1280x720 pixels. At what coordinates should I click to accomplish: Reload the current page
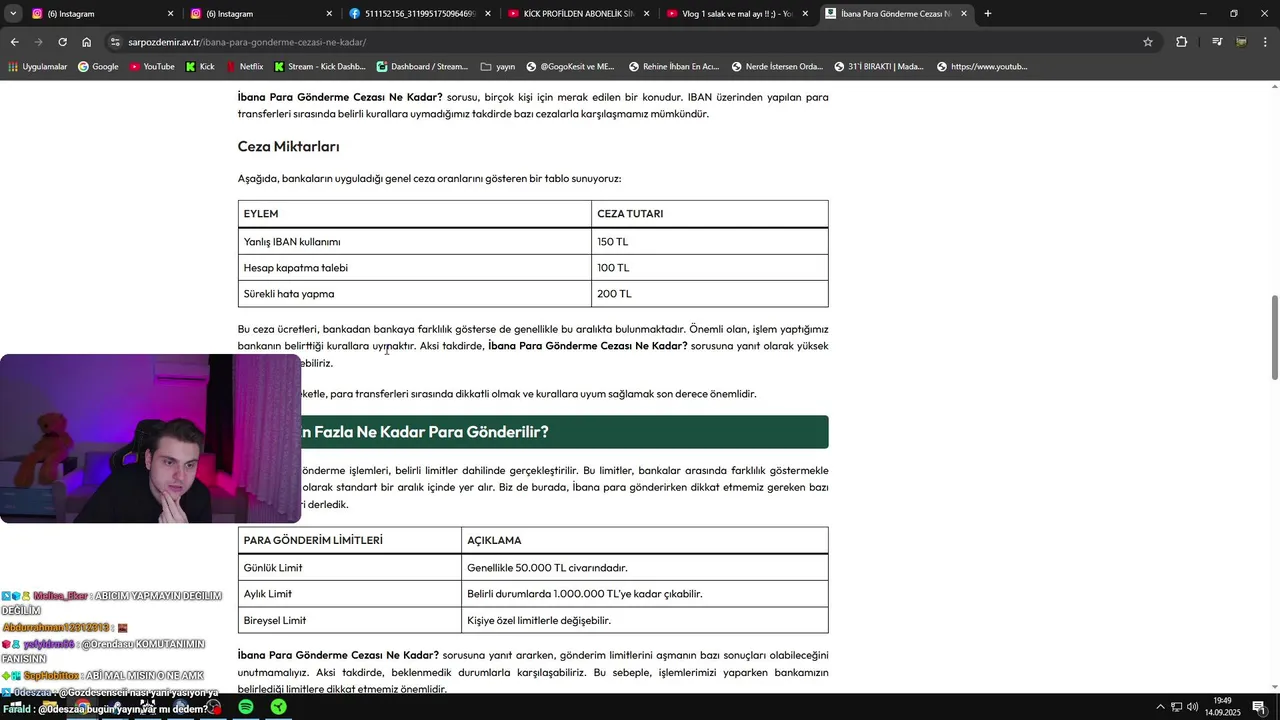point(62,42)
